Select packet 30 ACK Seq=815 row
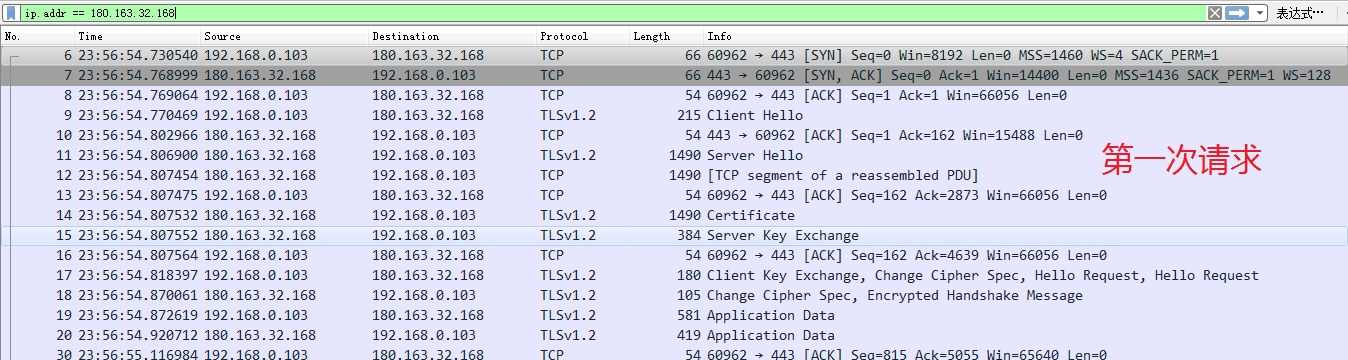 coord(674,353)
